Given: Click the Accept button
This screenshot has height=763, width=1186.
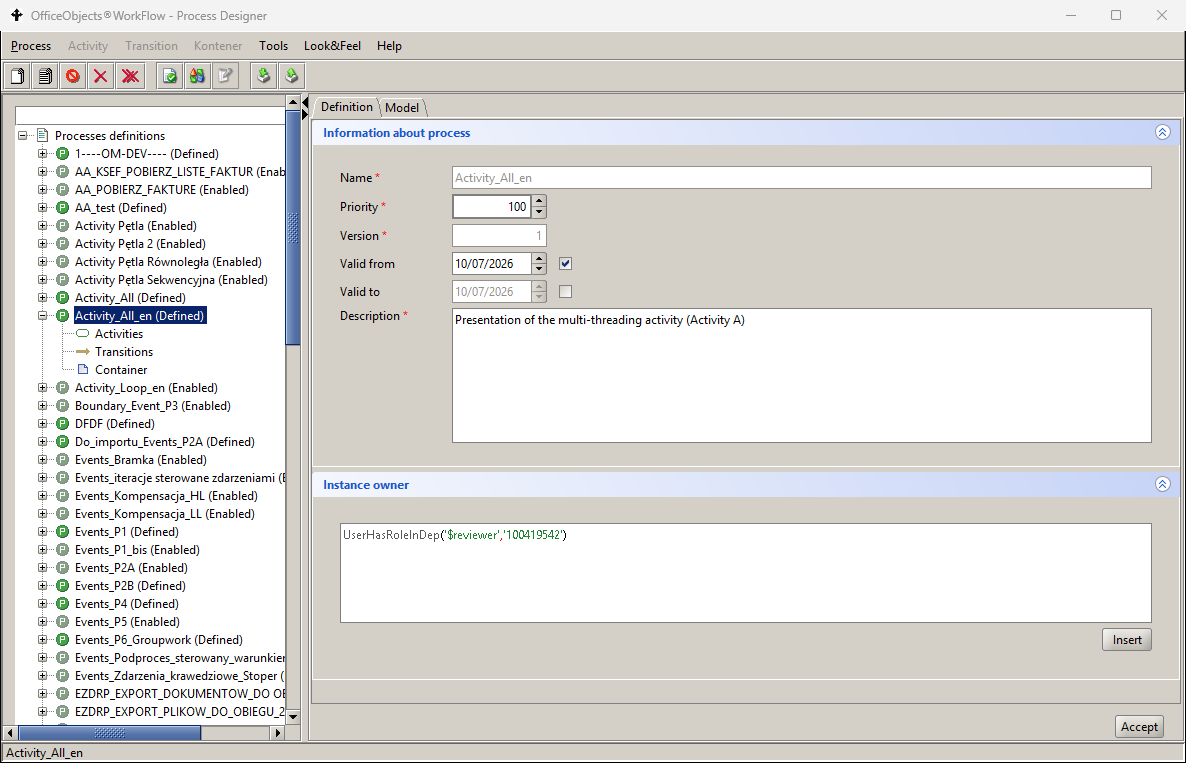Looking at the screenshot, I should click(1139, 727).
